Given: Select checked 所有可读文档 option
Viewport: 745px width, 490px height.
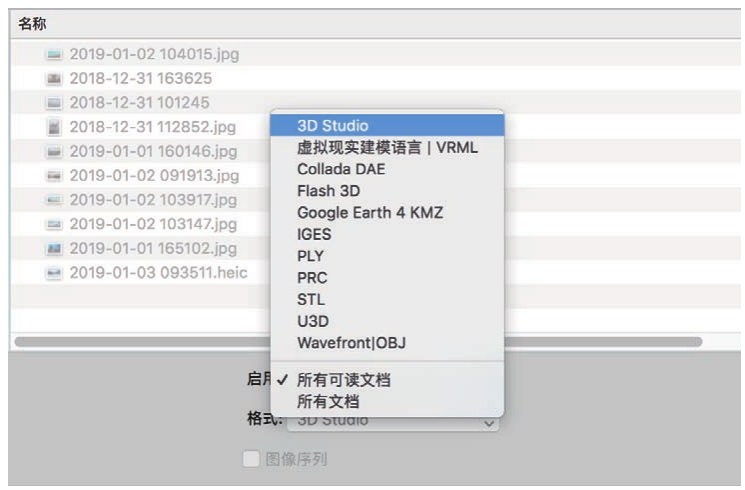Looking at the screenshot, I should click(x=387, y=380).
